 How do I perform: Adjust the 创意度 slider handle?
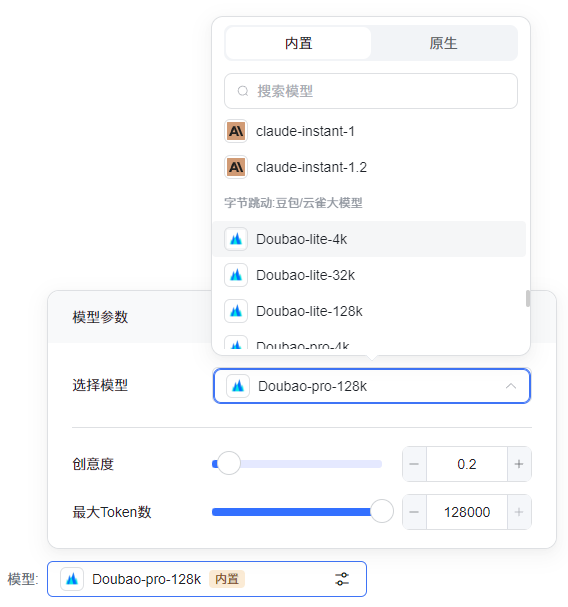coord(228,463)
